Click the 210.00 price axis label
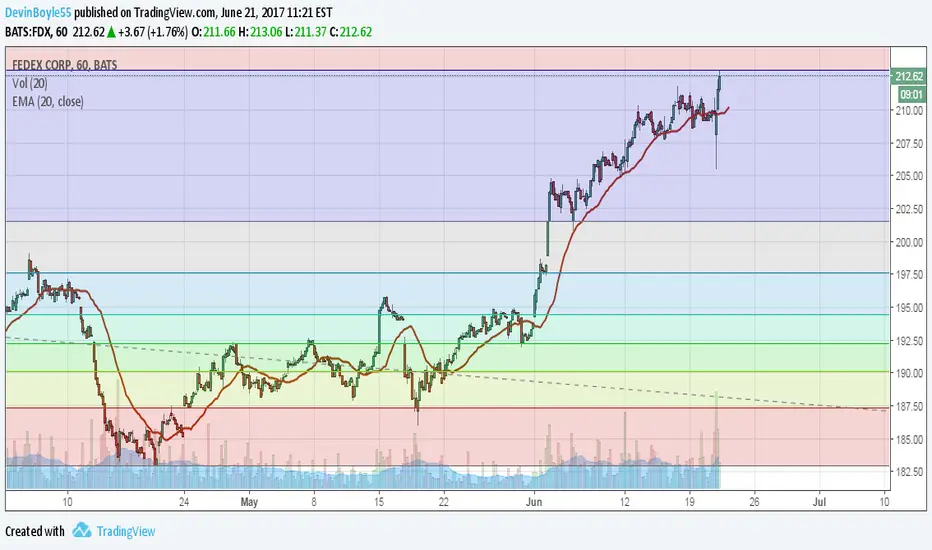The height and width of the screenshot is (550, 932). 909,111
